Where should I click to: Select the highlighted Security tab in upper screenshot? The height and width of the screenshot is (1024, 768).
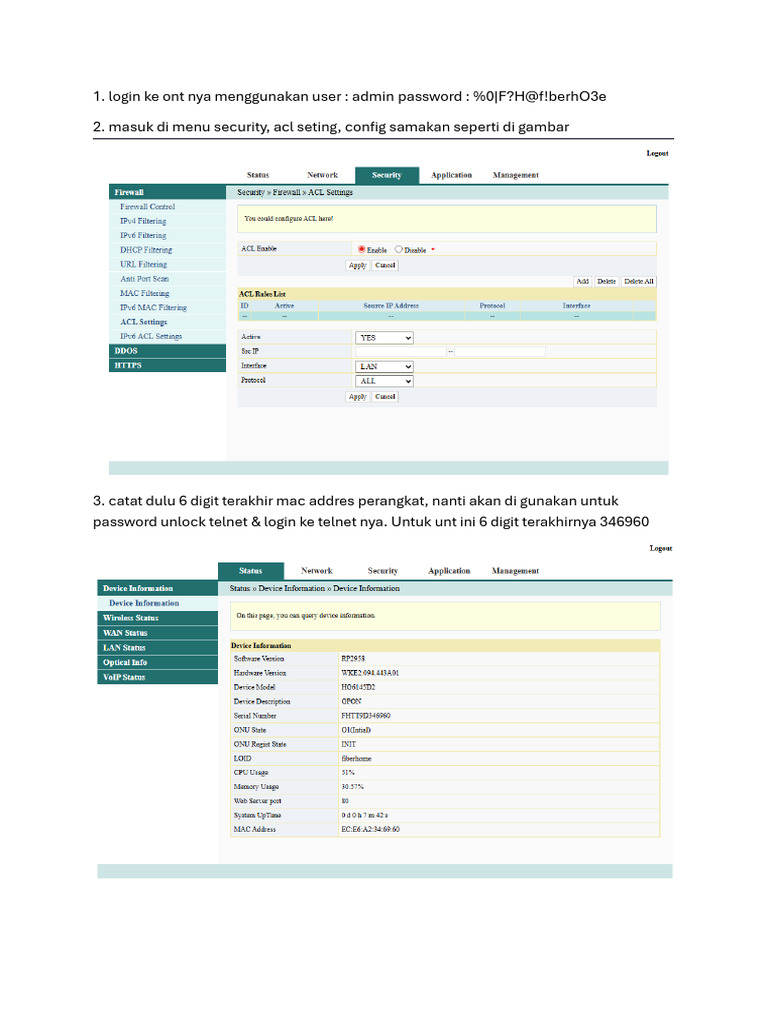point(387,175)
